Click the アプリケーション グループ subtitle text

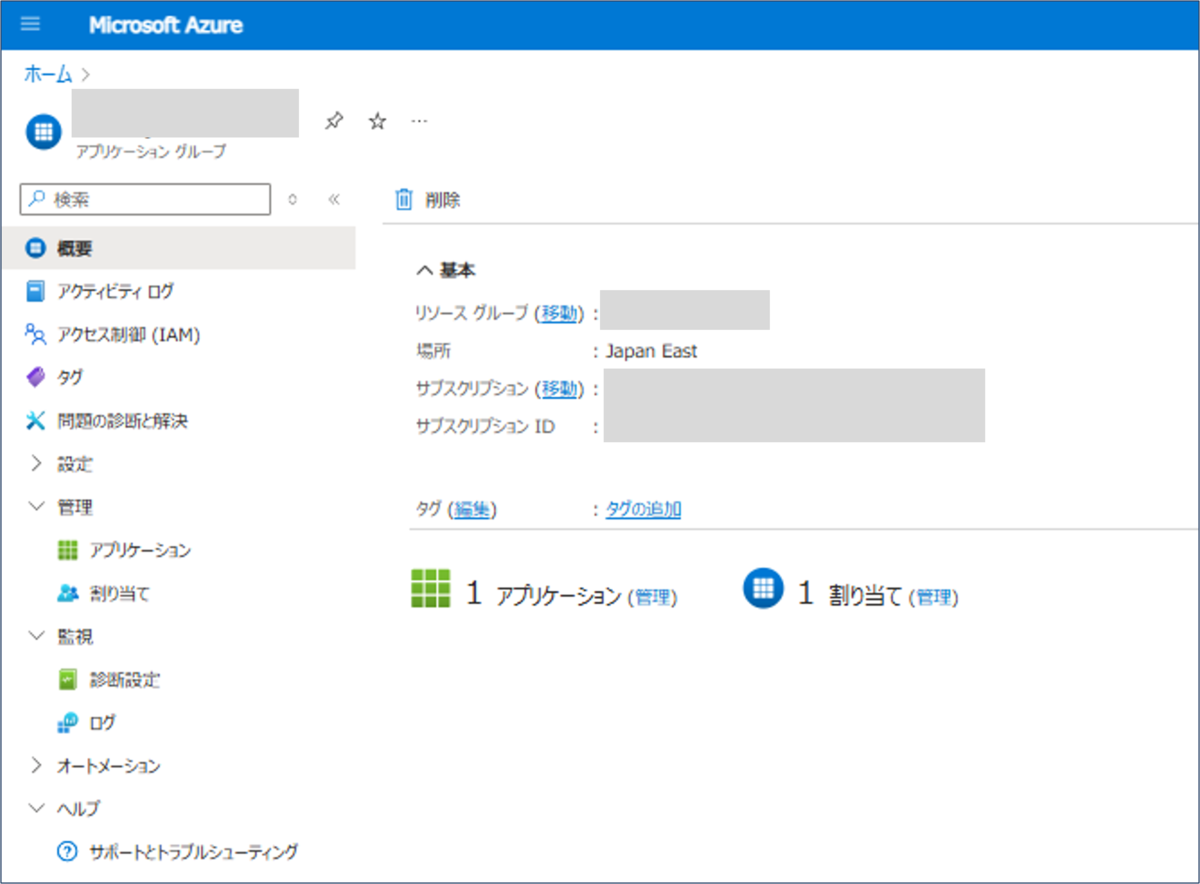[151, 152]
